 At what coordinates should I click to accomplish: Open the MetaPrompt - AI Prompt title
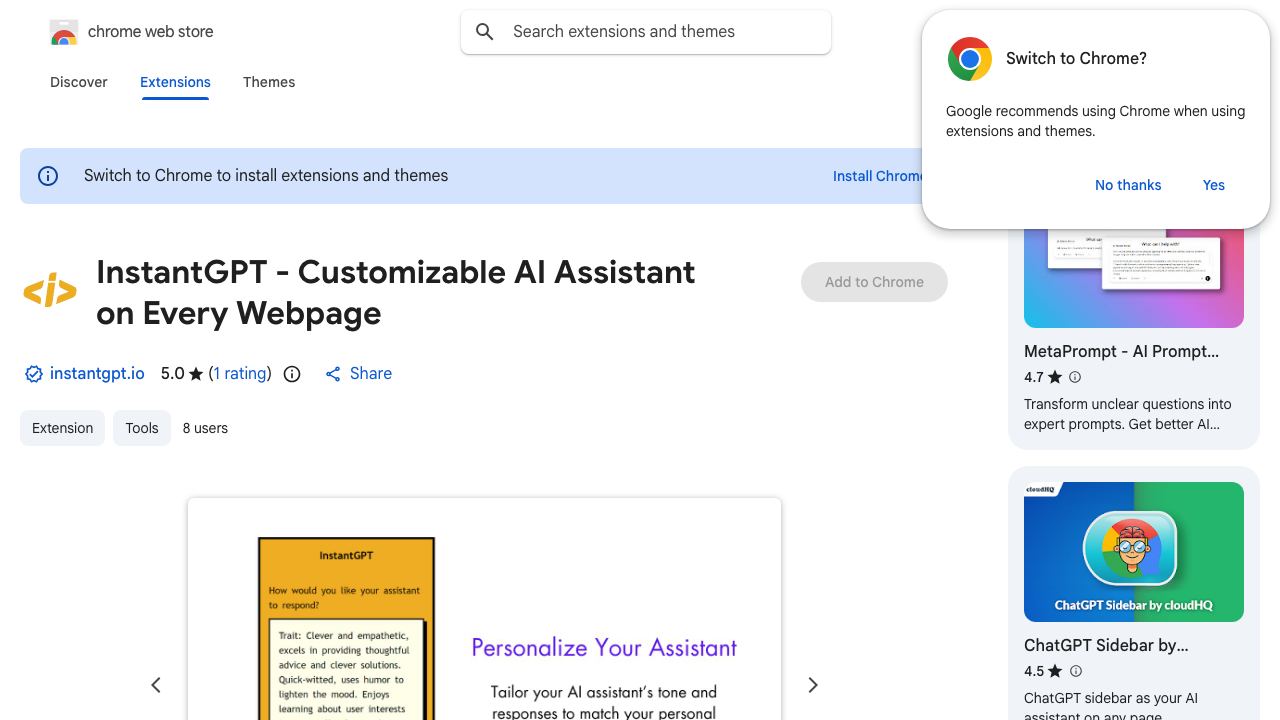(x=1121, y=352)
